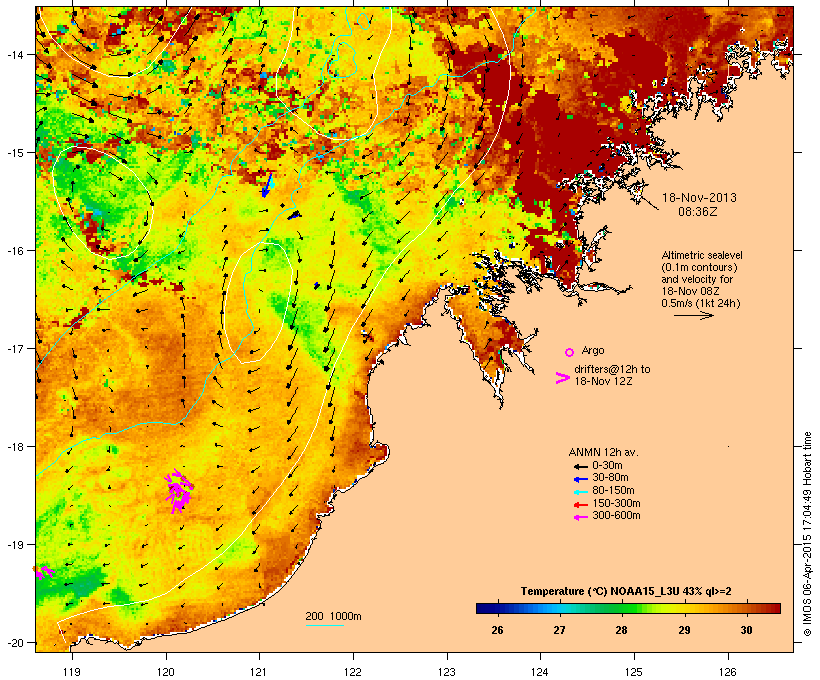
Task: Click the 18-Nov 12Z drifter date text
Action: point(603,381)
